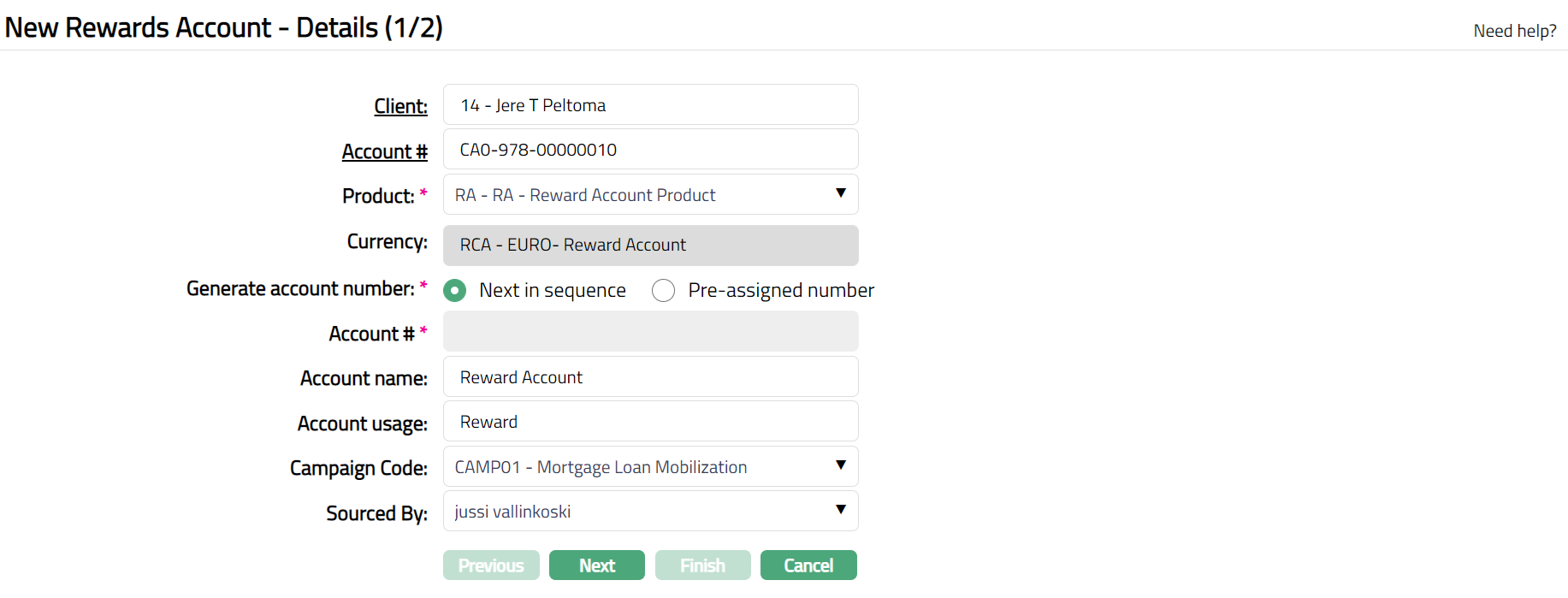Viewport: 1568px width, 598px height.
Task: Click the Next button
Action: (x=596, y=565)
